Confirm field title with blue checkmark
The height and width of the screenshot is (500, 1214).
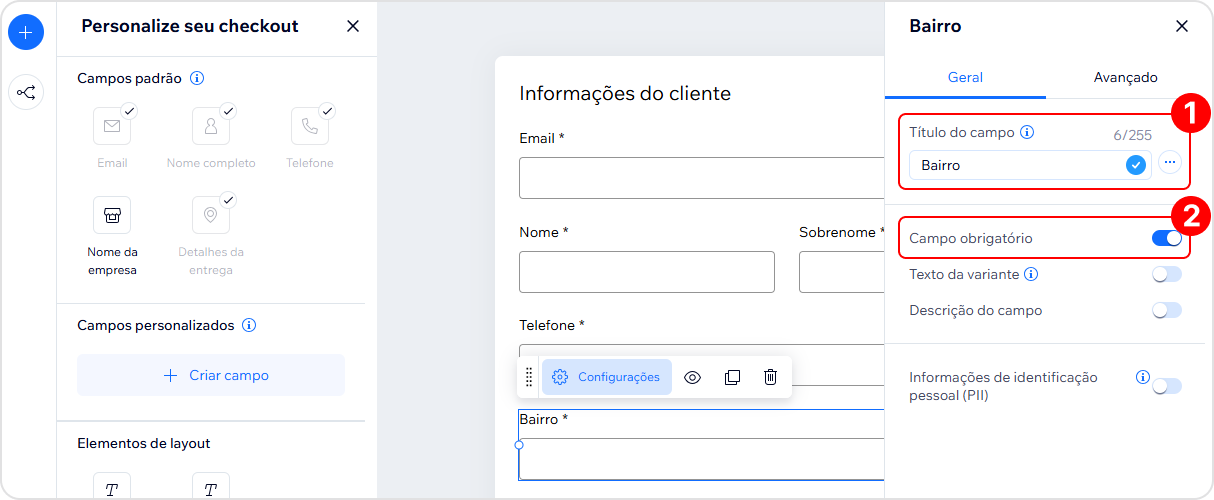click(1135, 165)
